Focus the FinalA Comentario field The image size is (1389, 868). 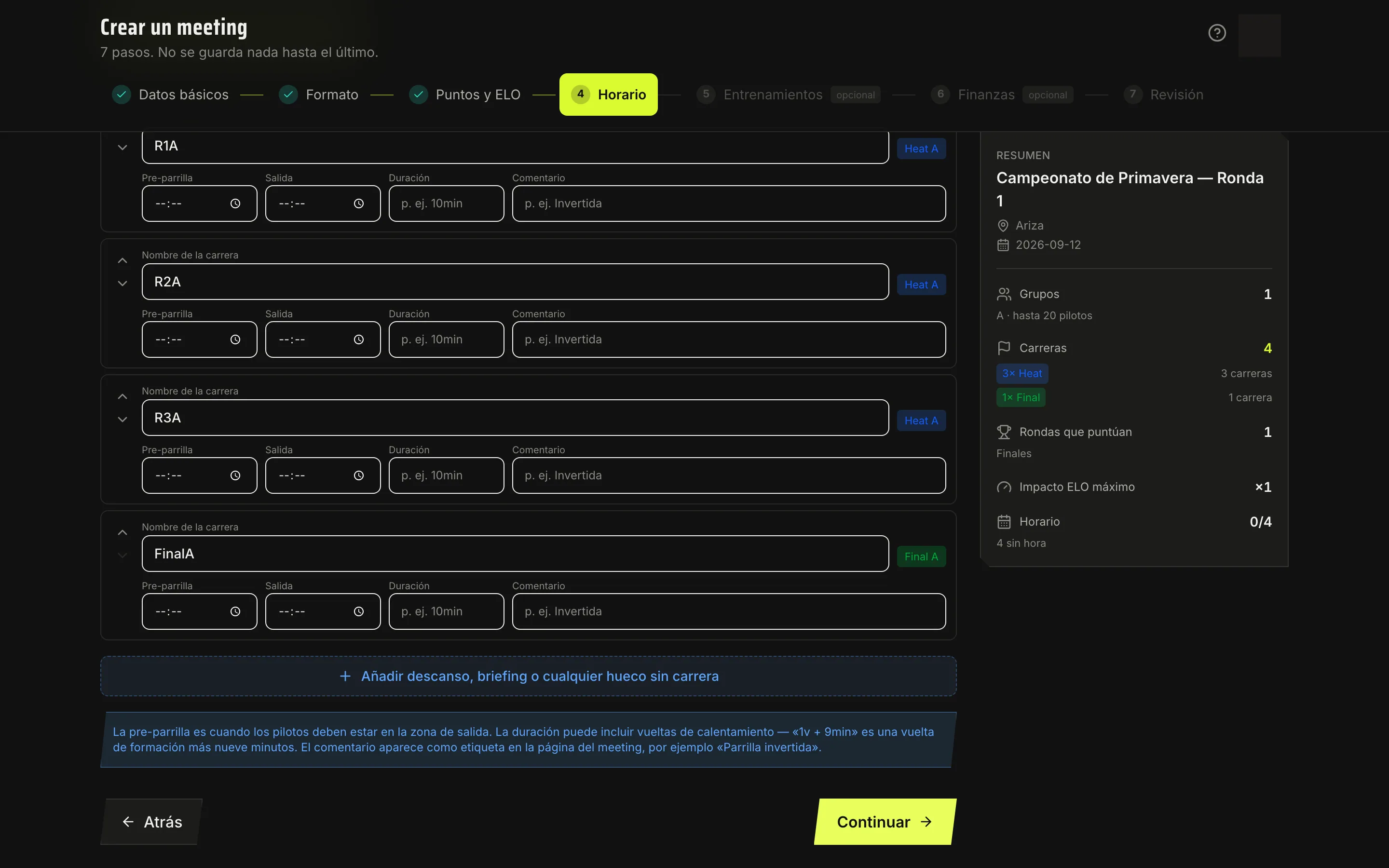pos(729,611)
